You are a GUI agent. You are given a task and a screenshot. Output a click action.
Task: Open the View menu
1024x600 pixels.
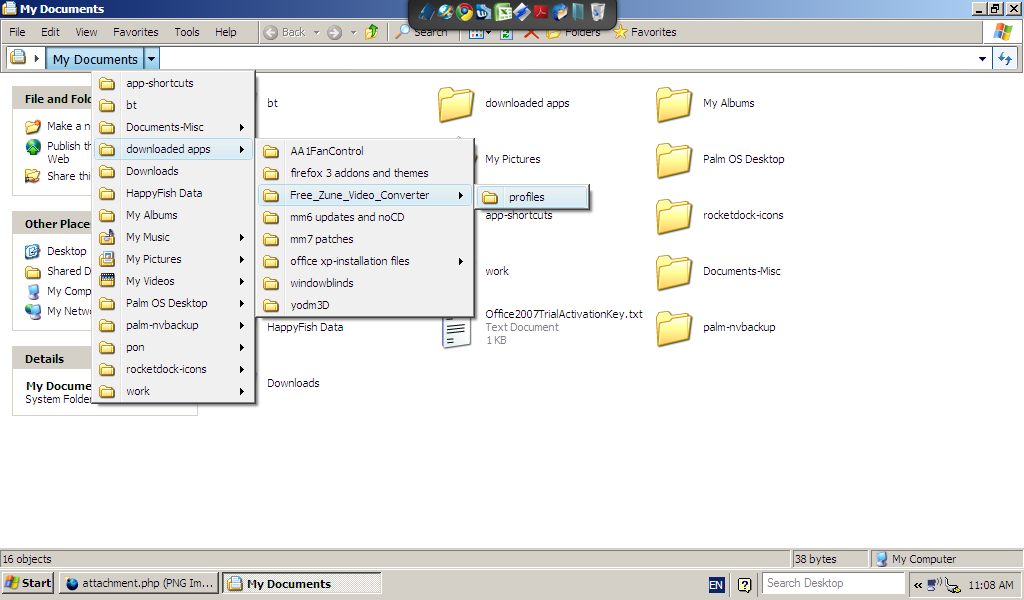[86, 32]
